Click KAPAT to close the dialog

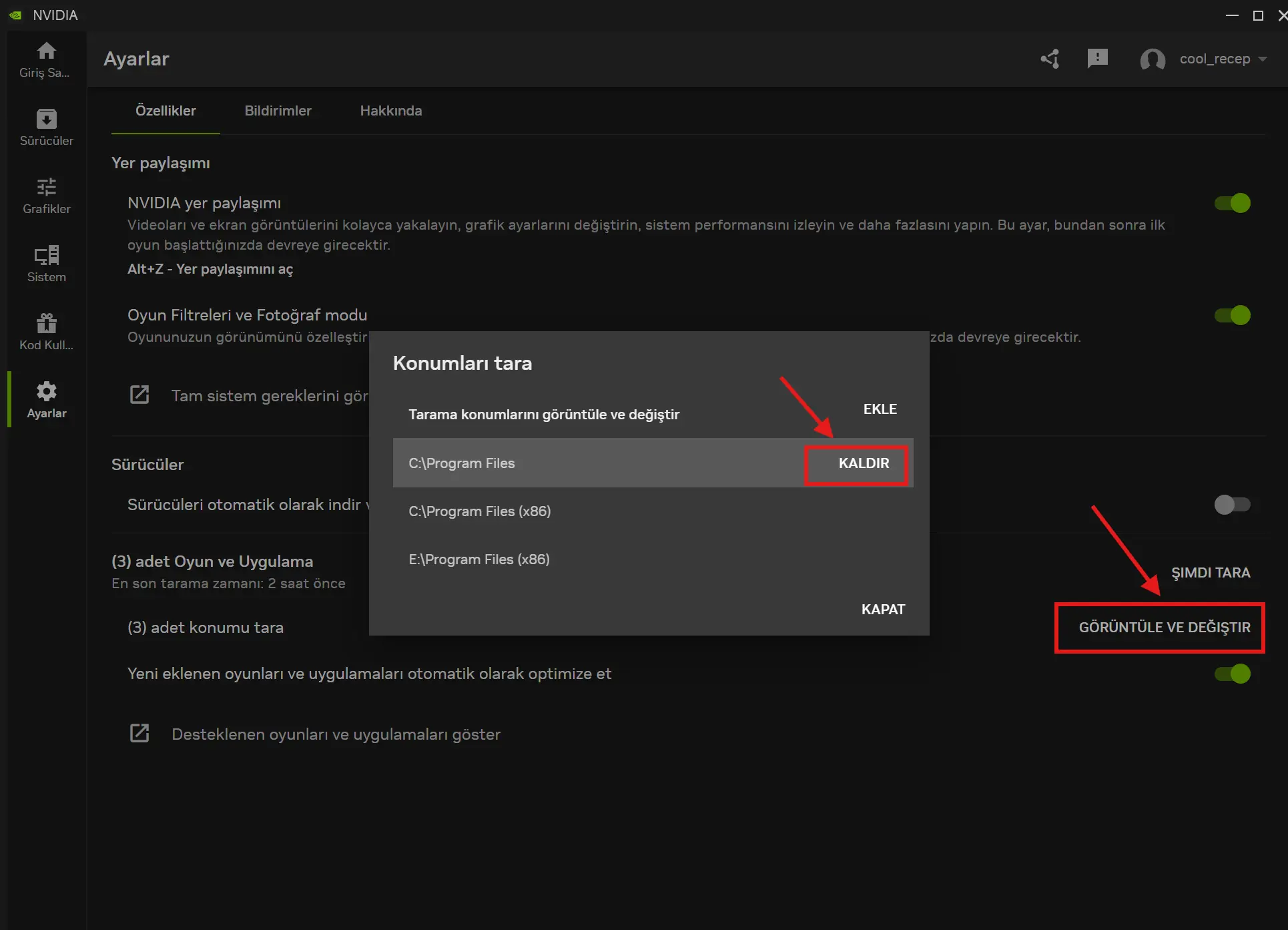coord(883,610)
